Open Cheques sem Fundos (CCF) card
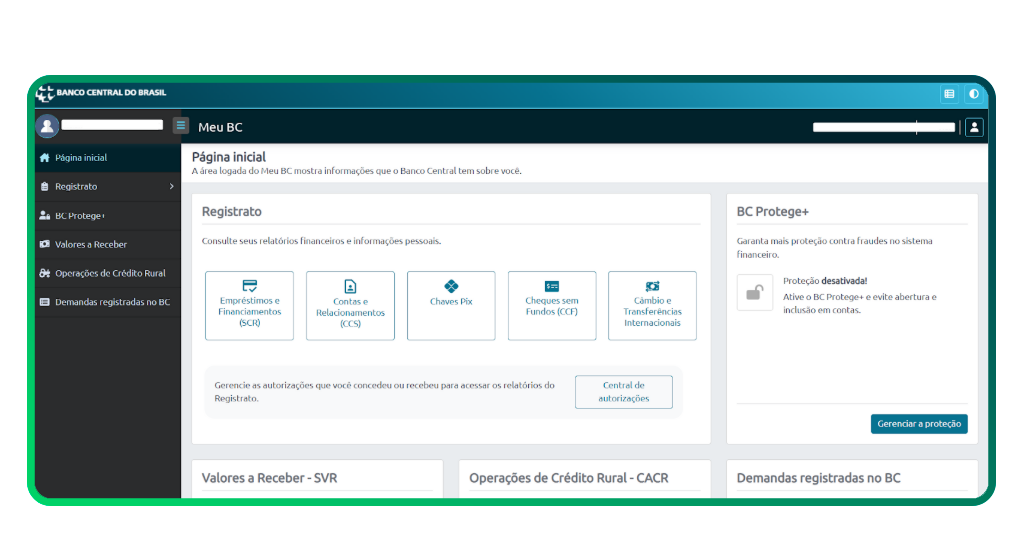Image resolution: width=1024 pixels, height=536 pixels. 552,306
